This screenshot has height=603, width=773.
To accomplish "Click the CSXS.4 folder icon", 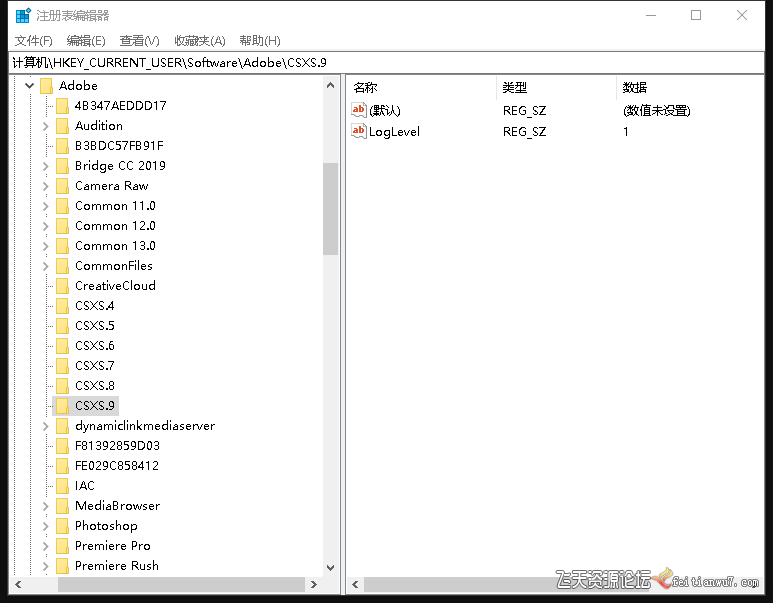I will [x=62, y=306].
